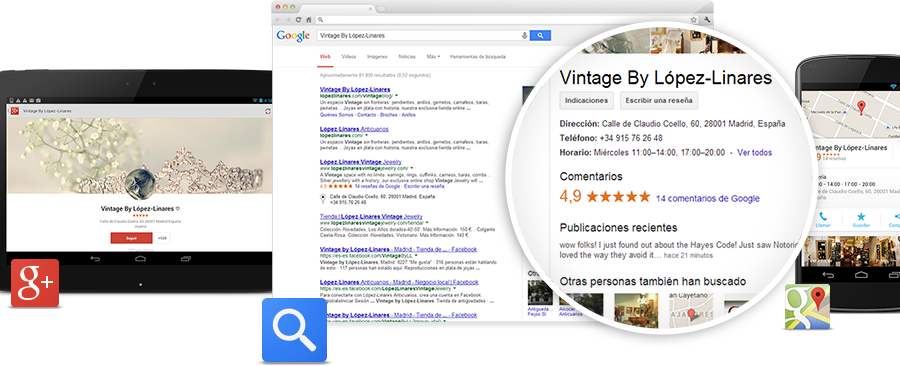Expand arrow next to lopezlinaresvintagejewelry.com URL
Viewport: 900px width, 366px height.
click(413, 169)
